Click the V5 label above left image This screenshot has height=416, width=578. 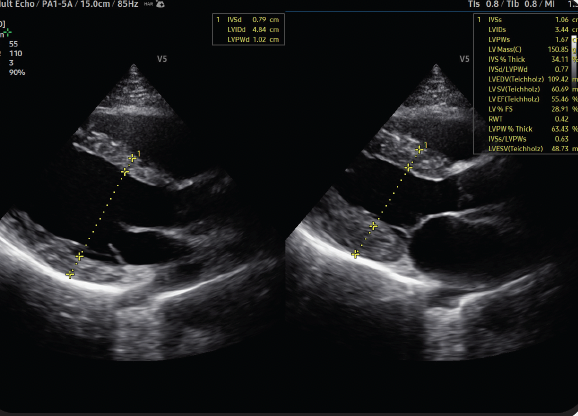162,59
